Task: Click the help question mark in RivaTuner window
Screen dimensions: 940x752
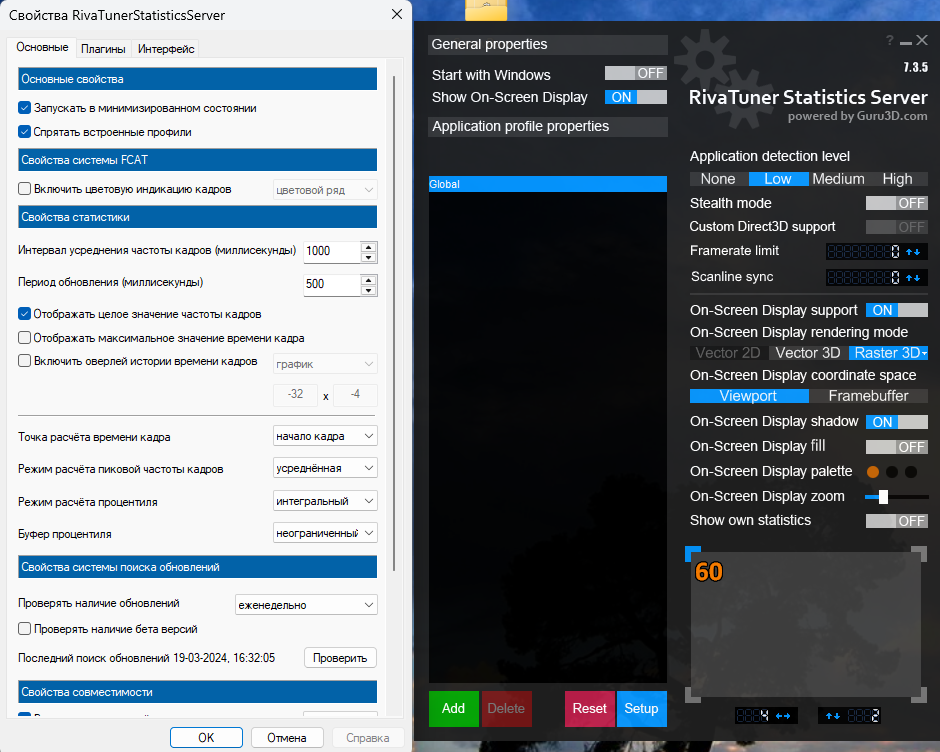Action: coord(890,40)
